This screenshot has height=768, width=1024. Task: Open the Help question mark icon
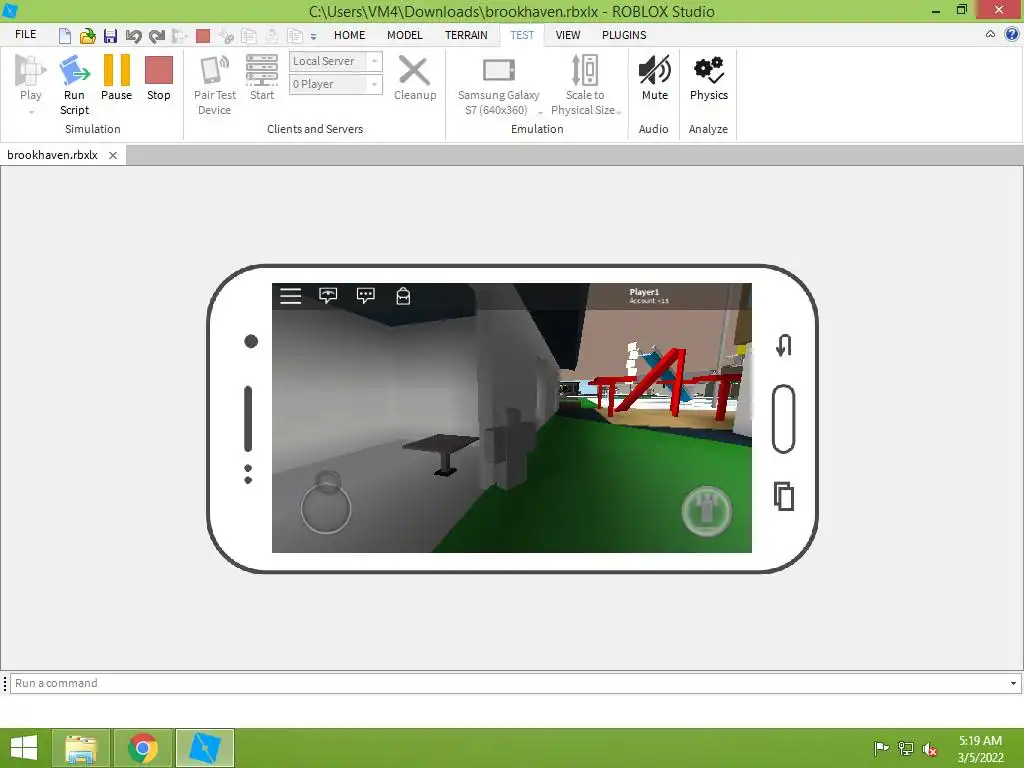1012,35
